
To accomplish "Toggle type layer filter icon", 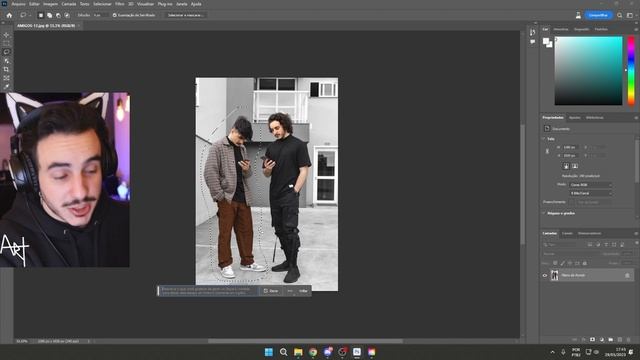I will pos(606,244).
